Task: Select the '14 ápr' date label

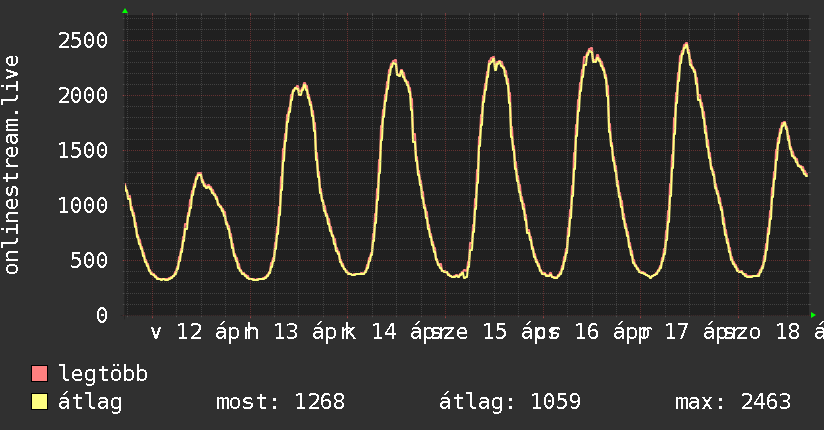Action: coord(403,332)
